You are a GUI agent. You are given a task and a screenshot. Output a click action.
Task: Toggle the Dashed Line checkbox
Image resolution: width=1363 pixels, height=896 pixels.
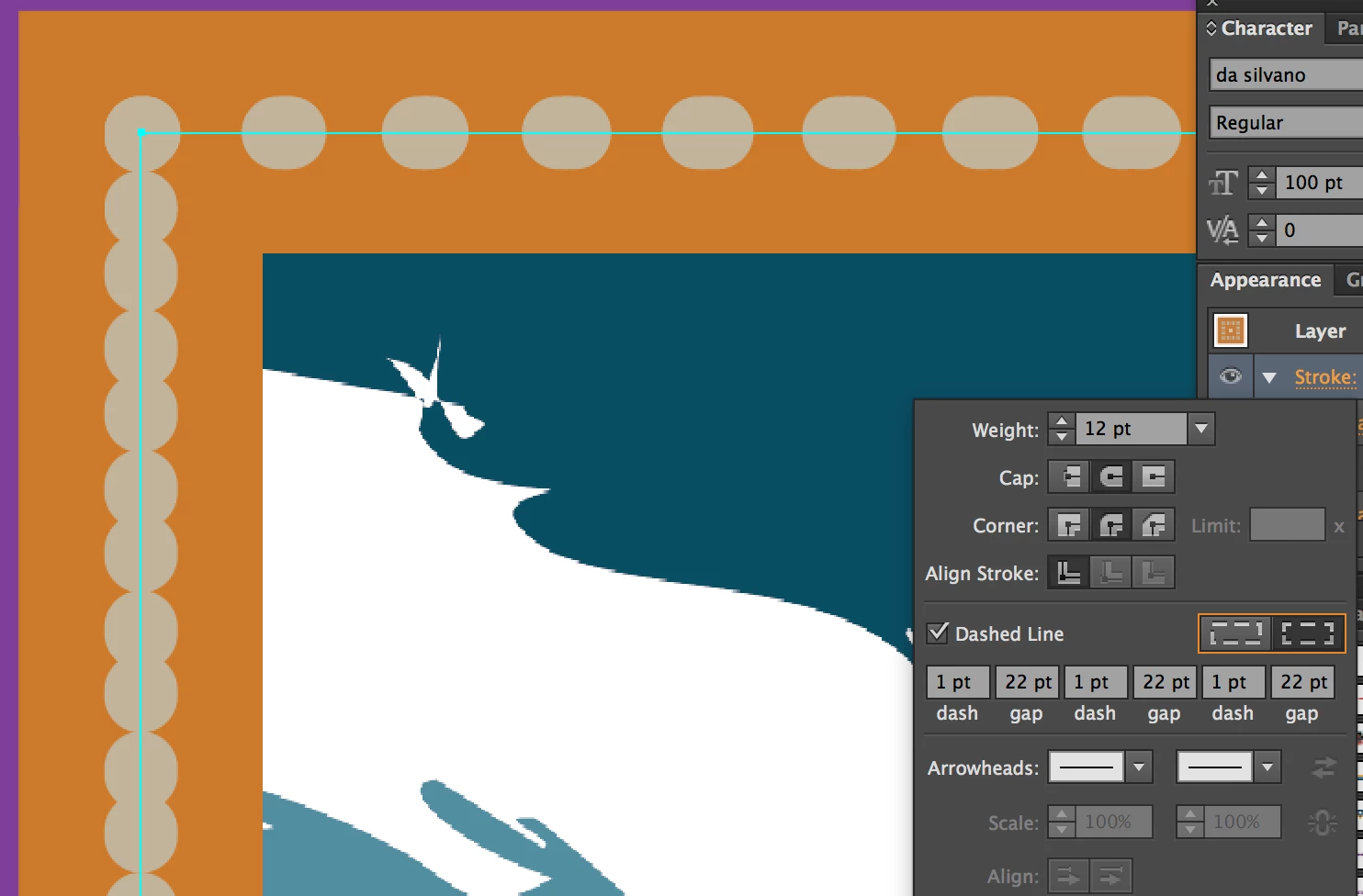tap(938, 633)
